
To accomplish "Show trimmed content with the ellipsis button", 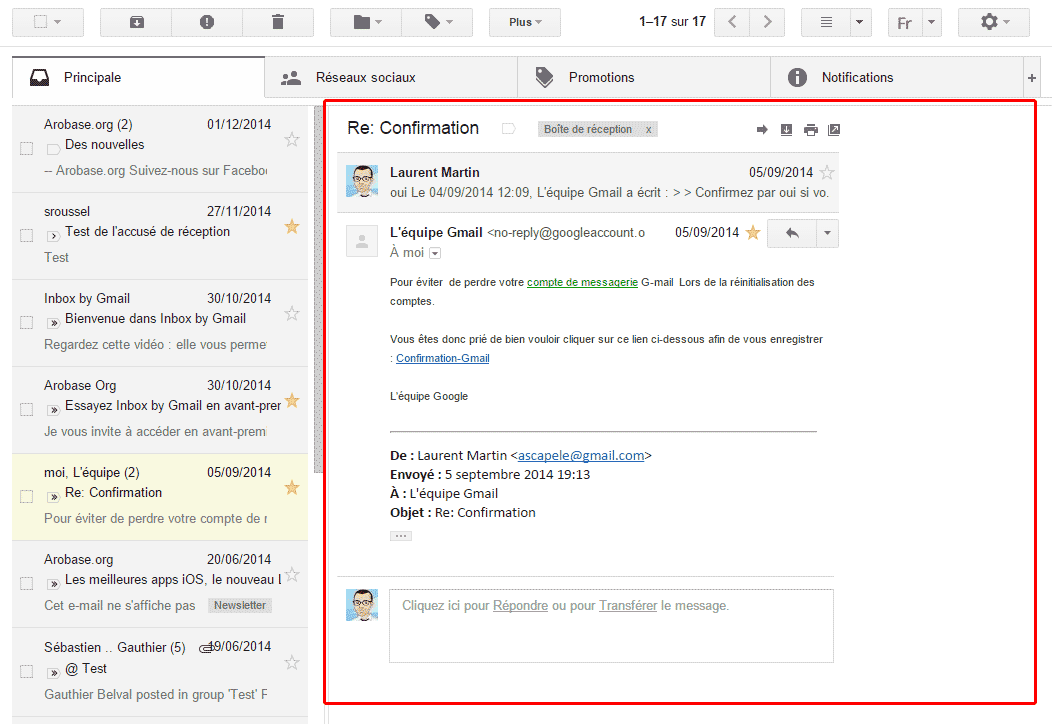I will (401, 536).
